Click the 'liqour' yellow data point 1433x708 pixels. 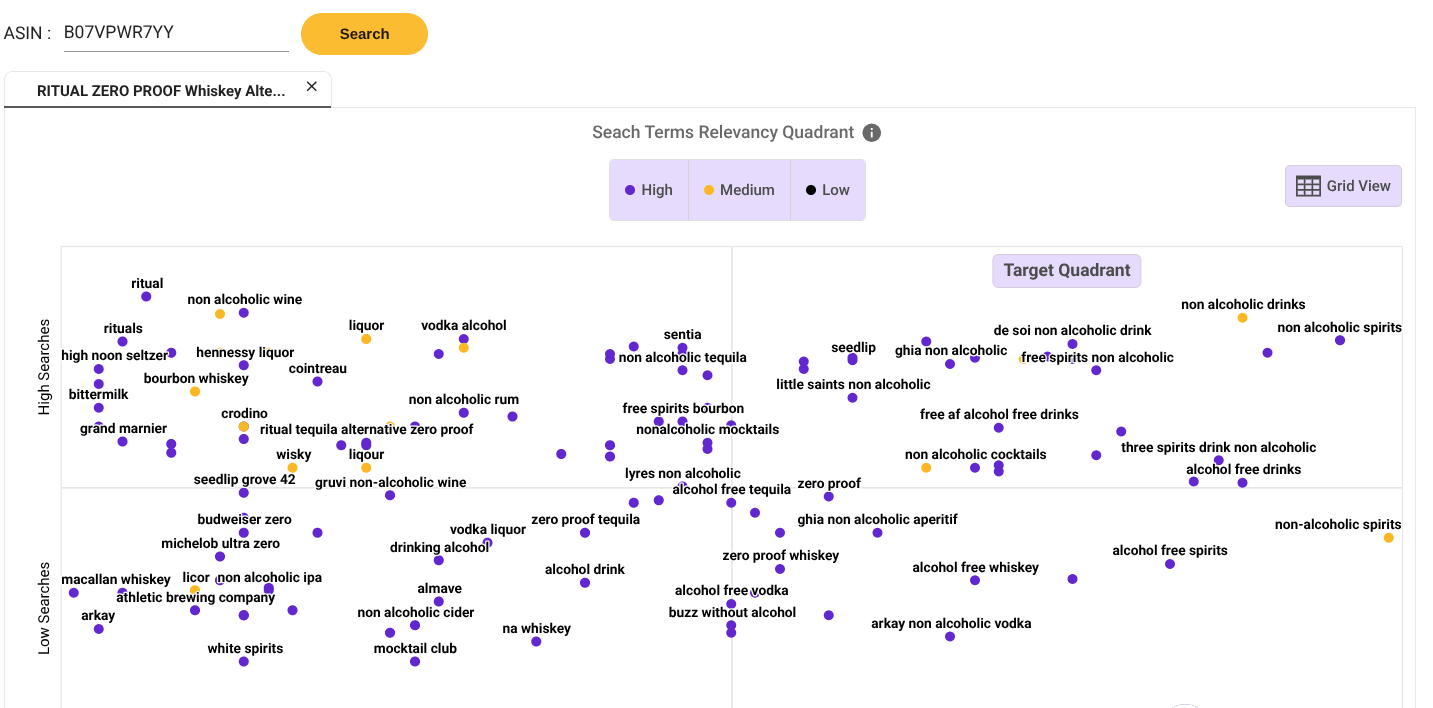[x=366, y=468]
